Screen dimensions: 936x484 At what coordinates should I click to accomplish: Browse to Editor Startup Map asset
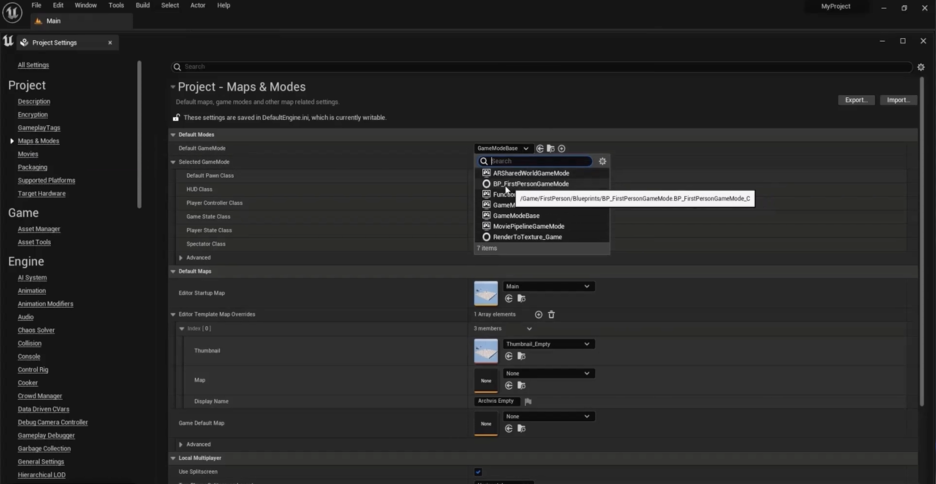(521, 298)
